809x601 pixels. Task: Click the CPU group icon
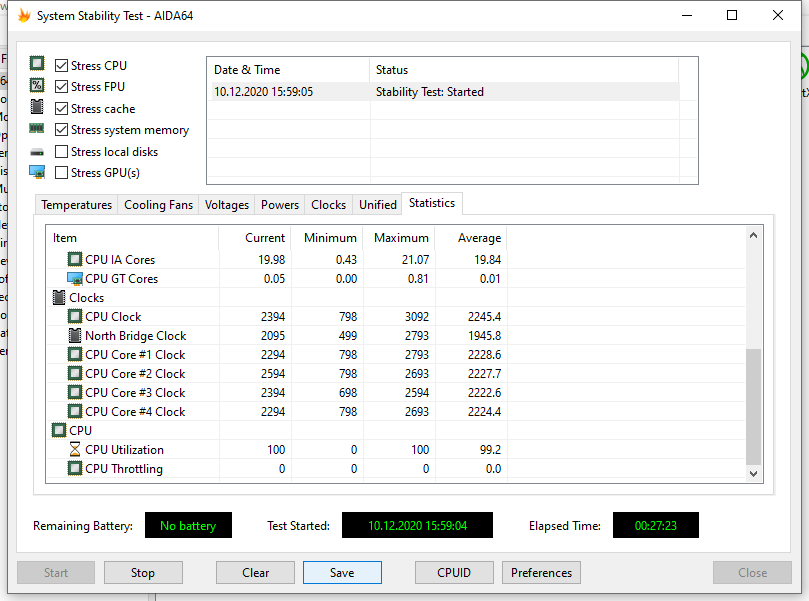[x=59, y=430]
